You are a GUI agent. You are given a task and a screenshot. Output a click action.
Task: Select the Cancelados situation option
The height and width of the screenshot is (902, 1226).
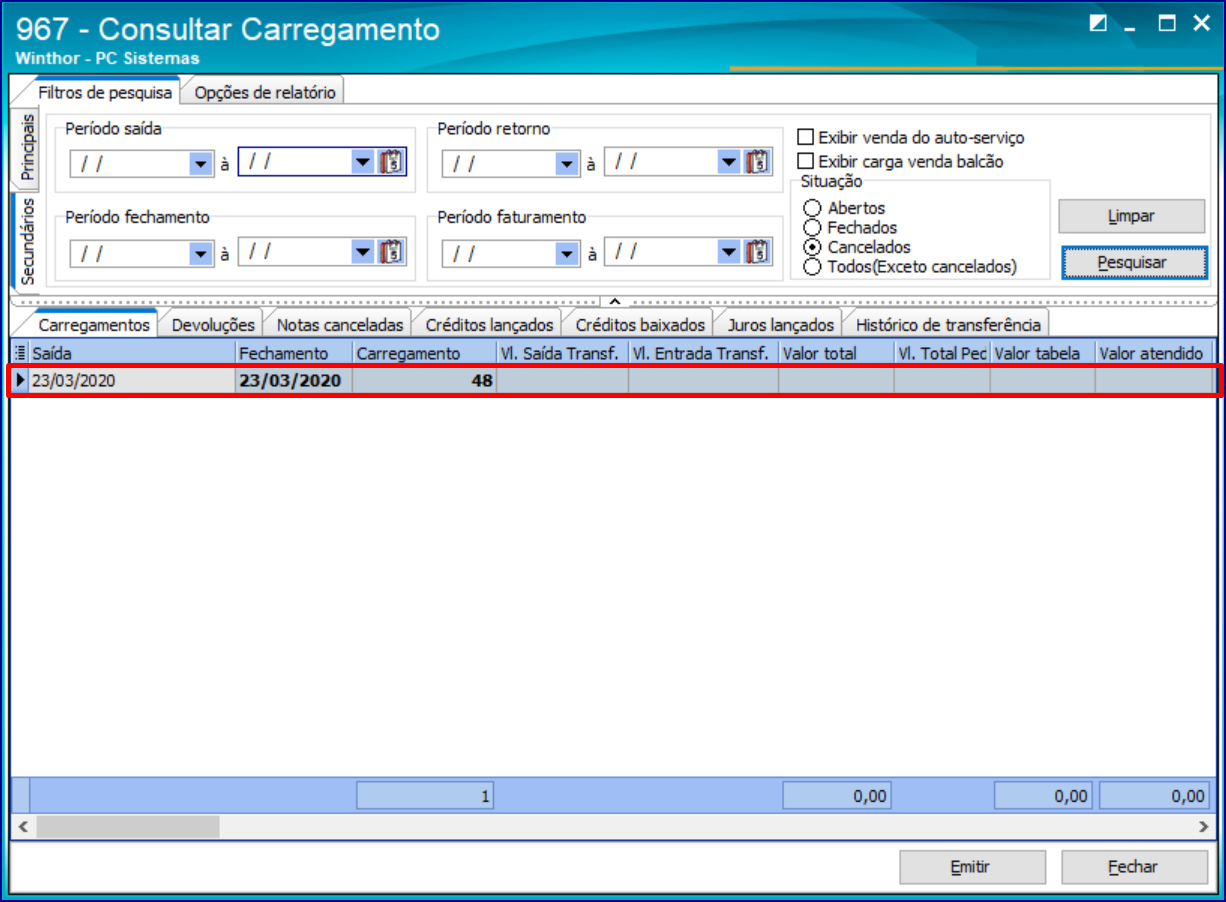tap(812, 247)
